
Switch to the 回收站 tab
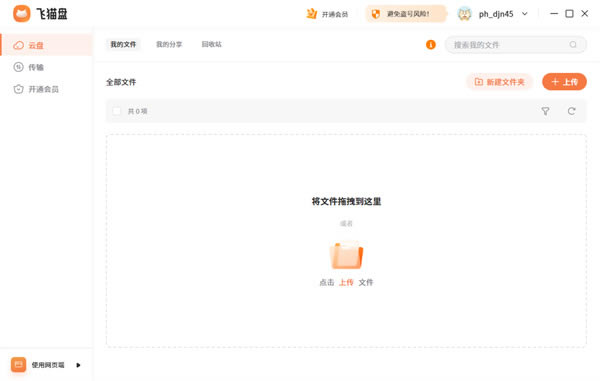[x=212, y=44]
